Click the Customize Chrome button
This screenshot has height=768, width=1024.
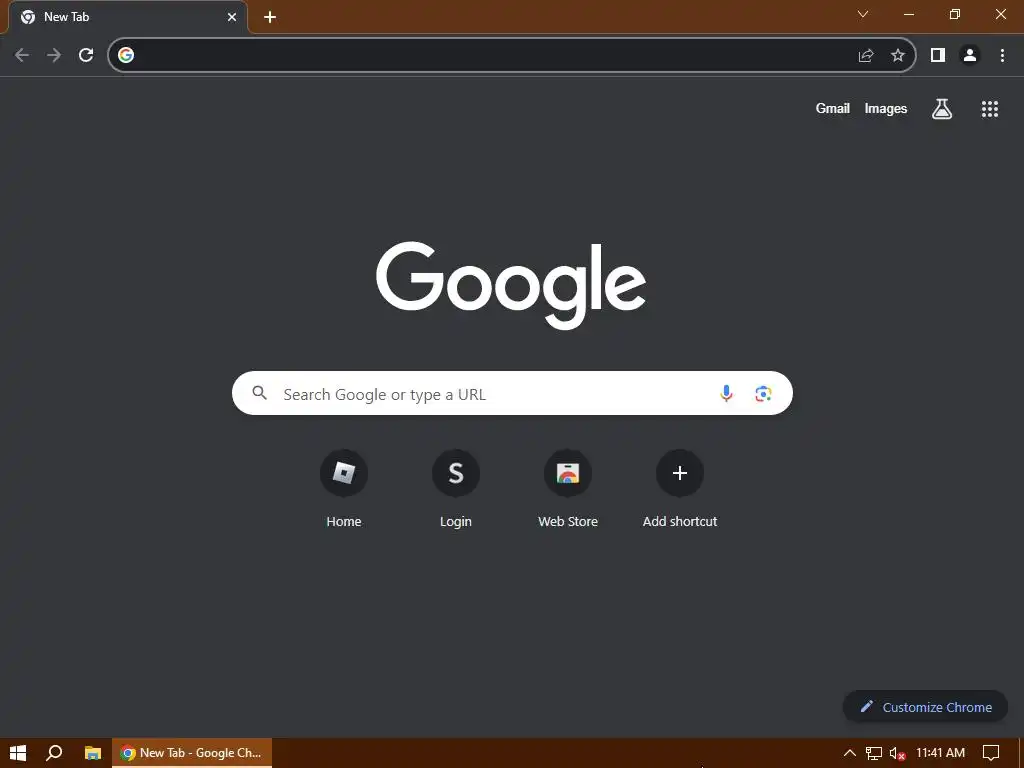pyautogui.click(x=925, y=707)
